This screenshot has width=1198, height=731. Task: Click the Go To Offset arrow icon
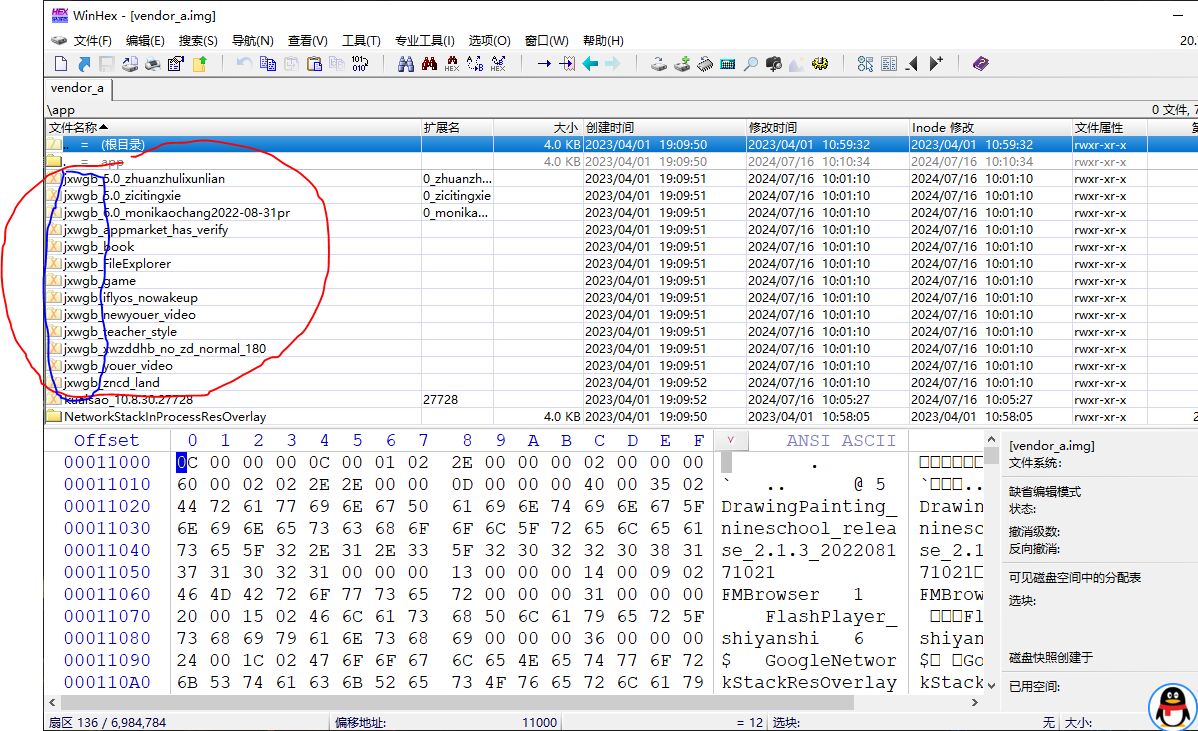(544, 64)
